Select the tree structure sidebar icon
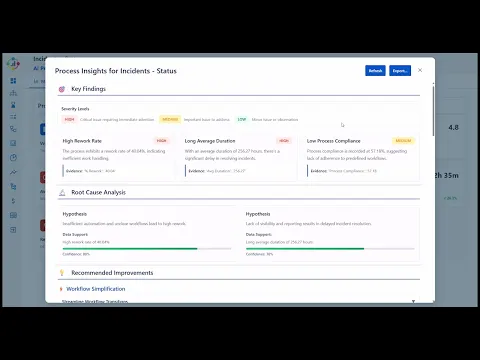 click(x=13, y=187)
